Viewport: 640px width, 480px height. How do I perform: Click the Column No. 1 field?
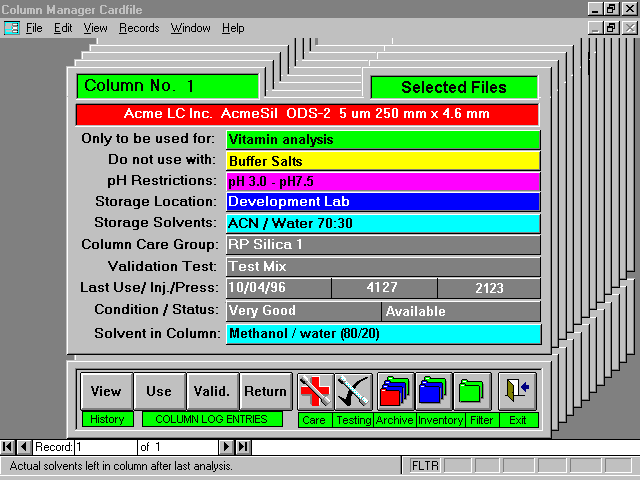click(x=168, y=86)
